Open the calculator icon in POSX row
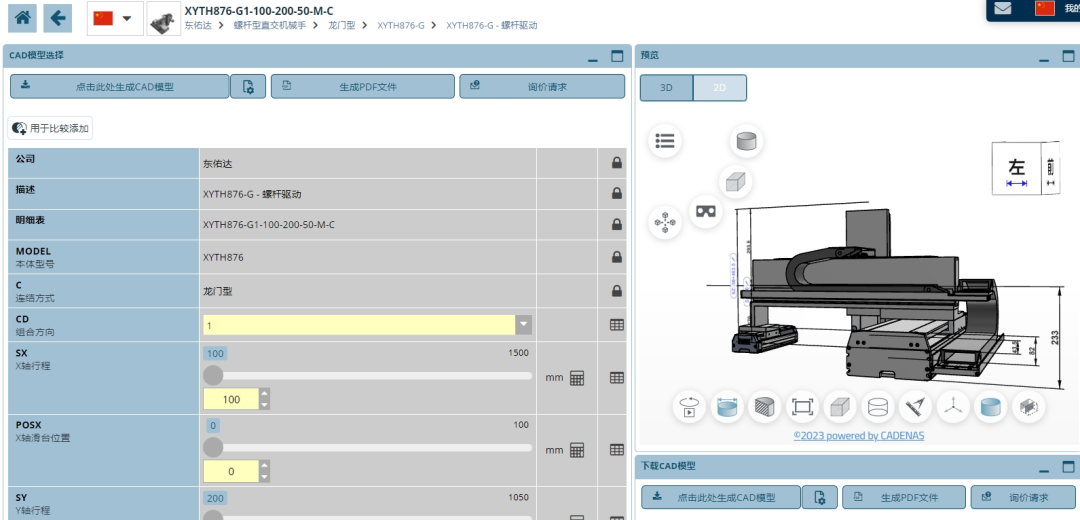The width and height of the screenshot is (1080, 520). click(x=577, y=450)
